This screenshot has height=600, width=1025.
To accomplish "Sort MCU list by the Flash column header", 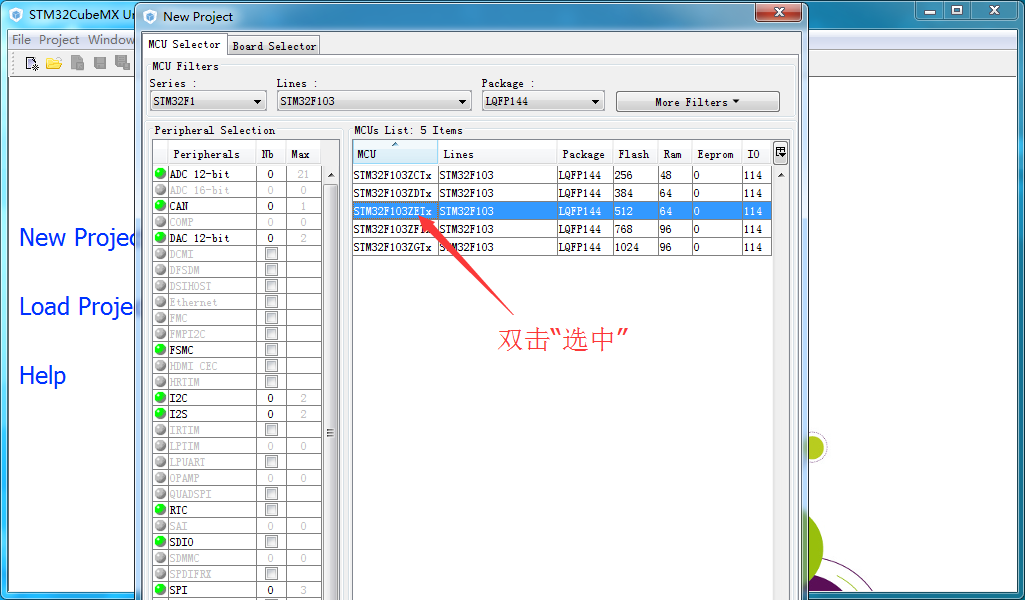I will 634,154.
